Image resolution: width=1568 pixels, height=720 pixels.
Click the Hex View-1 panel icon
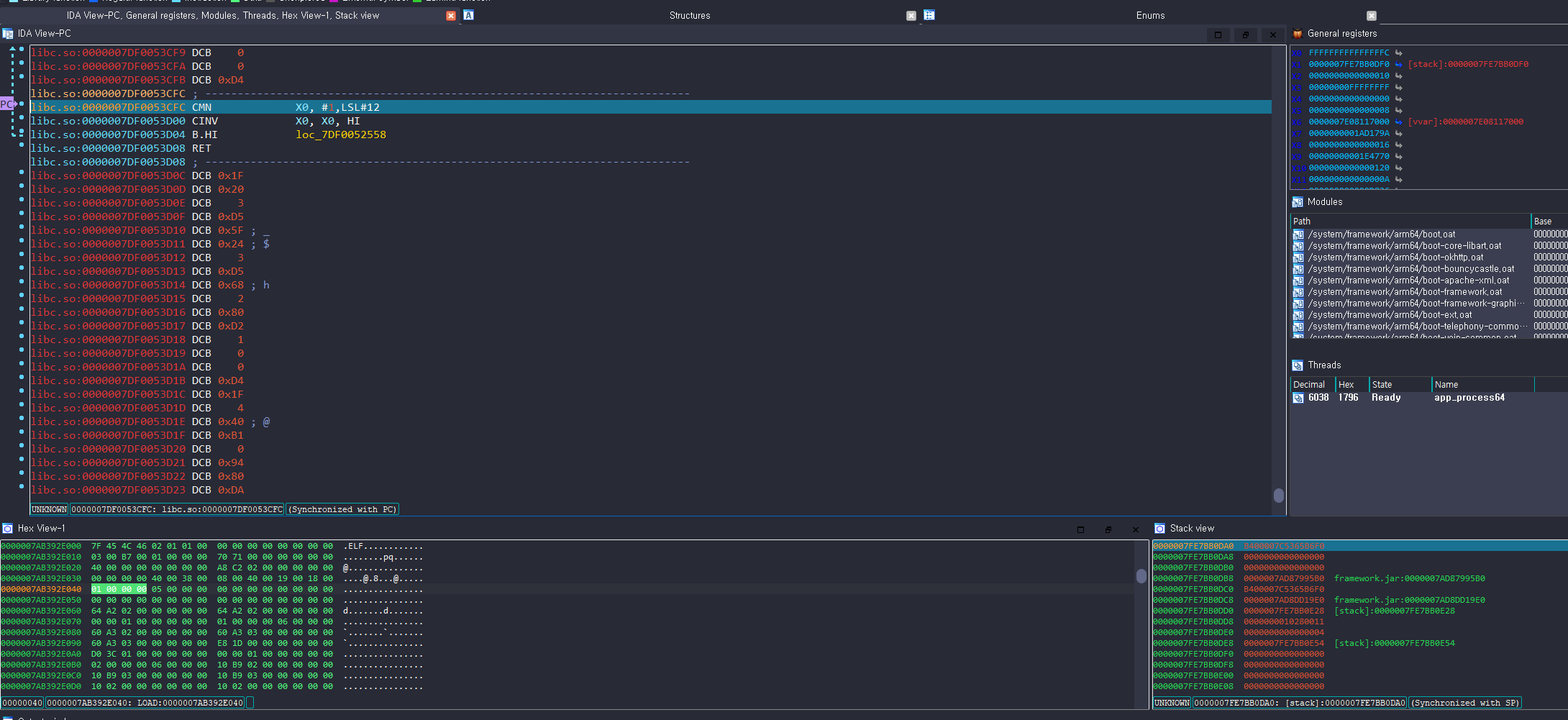8,529
